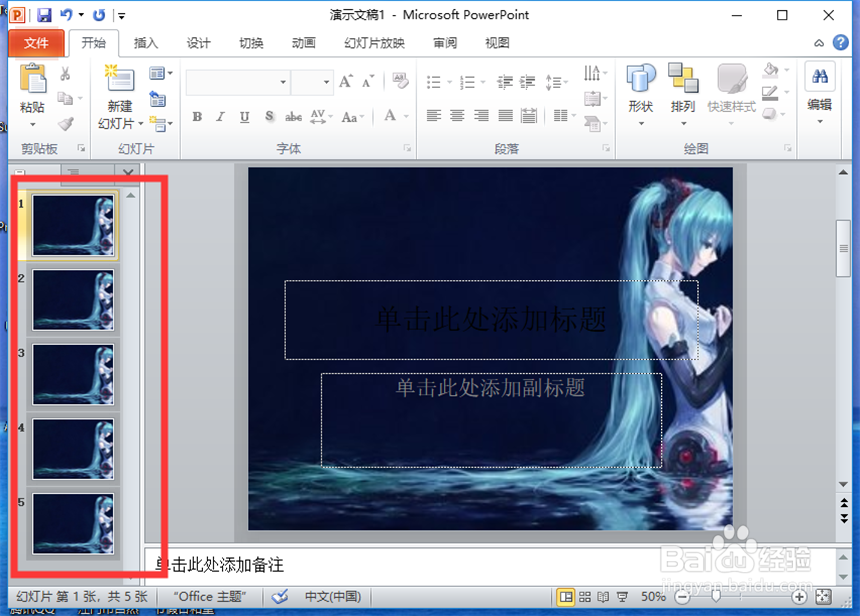This screenshot has height=616, width=860.
Task: Toggle Strikethrough abc formatting
Action: tap(293, 116)
